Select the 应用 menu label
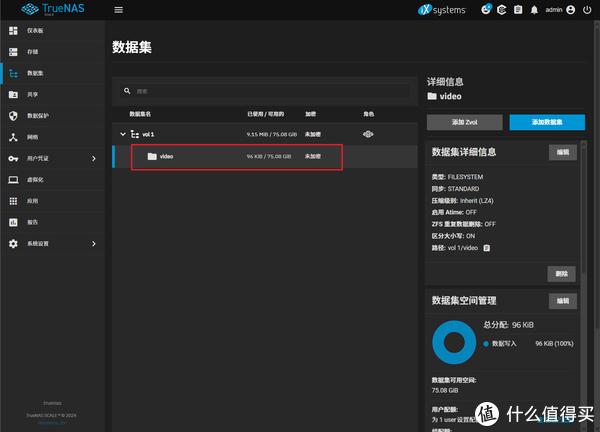 click(x=33, y=201)
